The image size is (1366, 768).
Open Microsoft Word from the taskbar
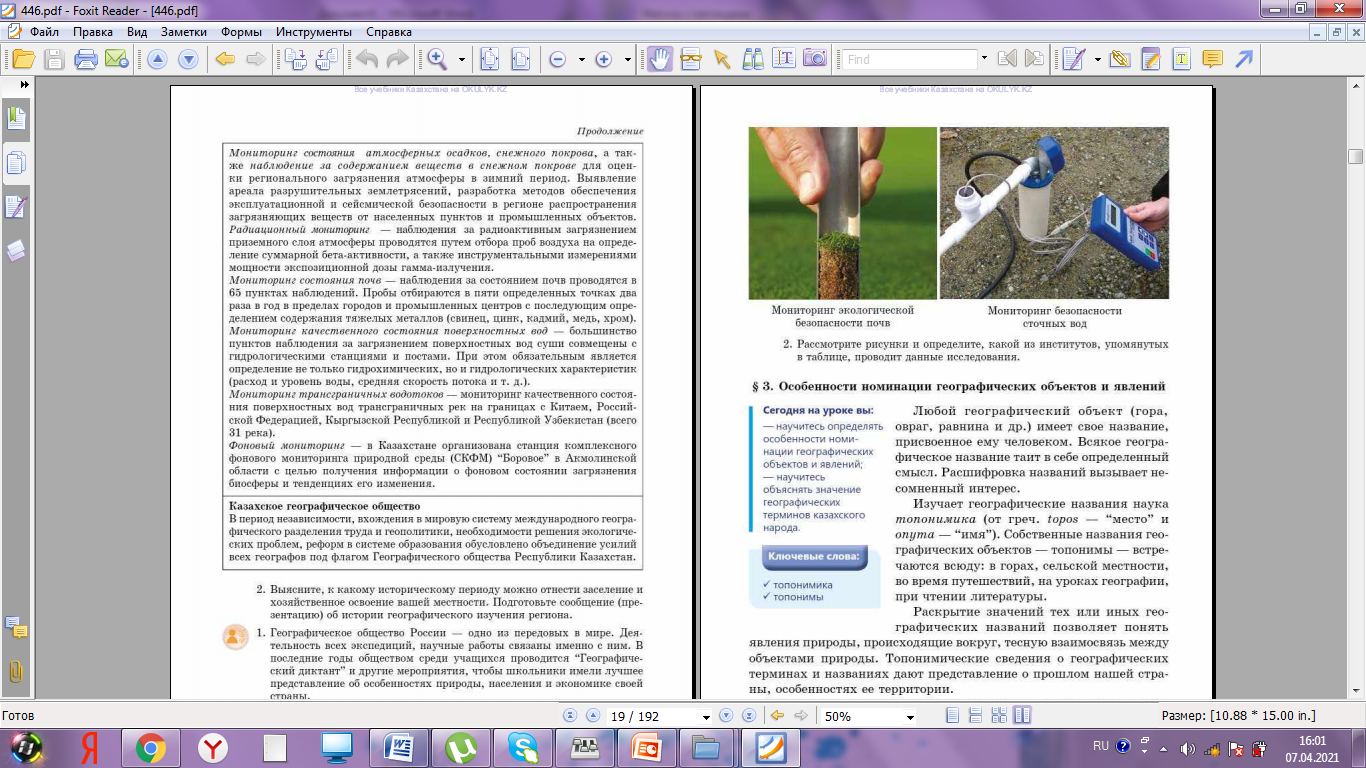pyautogui.click(x=398, y=747)
